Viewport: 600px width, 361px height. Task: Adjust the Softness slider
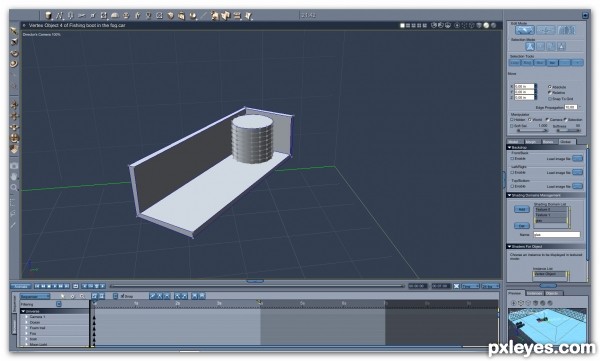[x=568, y=131]
